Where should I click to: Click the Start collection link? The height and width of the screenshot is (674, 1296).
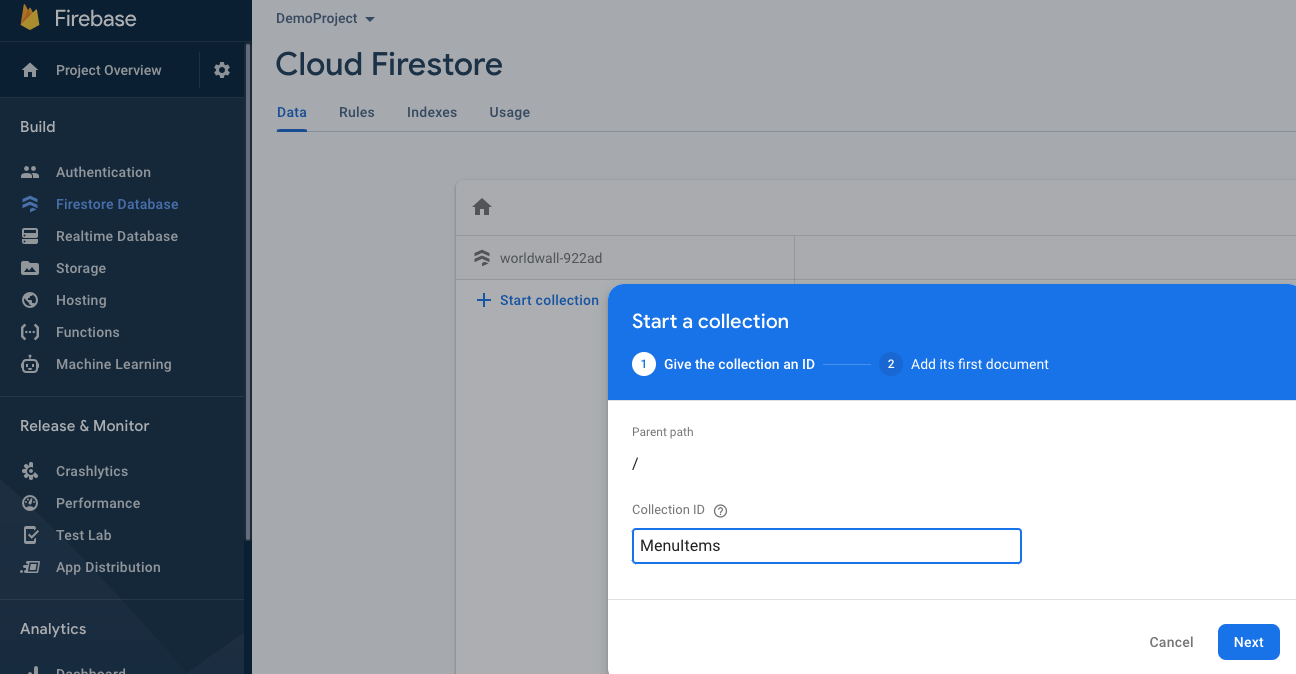click(x=549, y=300)
